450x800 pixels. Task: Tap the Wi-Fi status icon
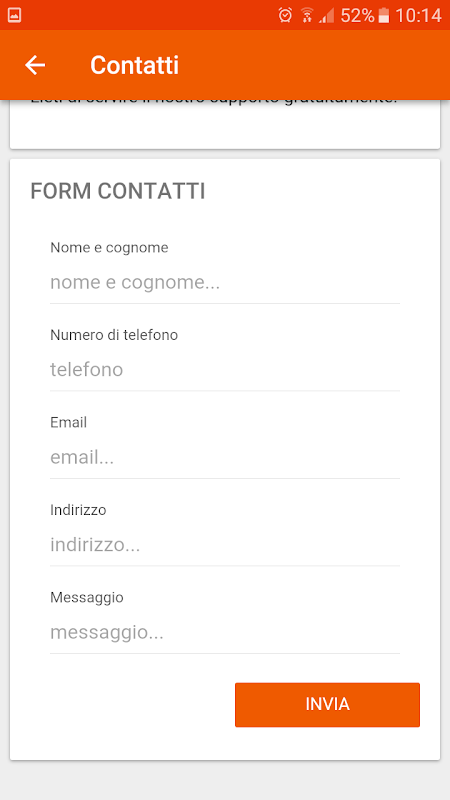point(307,15)
